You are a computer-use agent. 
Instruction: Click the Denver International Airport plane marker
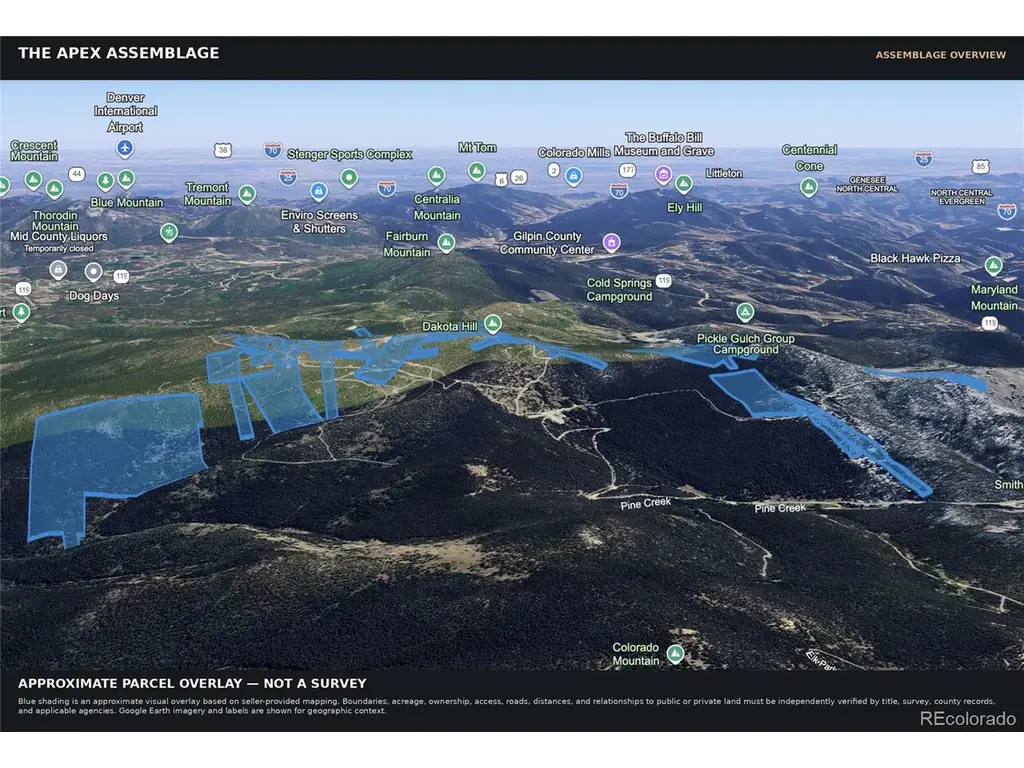click(x=125, y=148)
